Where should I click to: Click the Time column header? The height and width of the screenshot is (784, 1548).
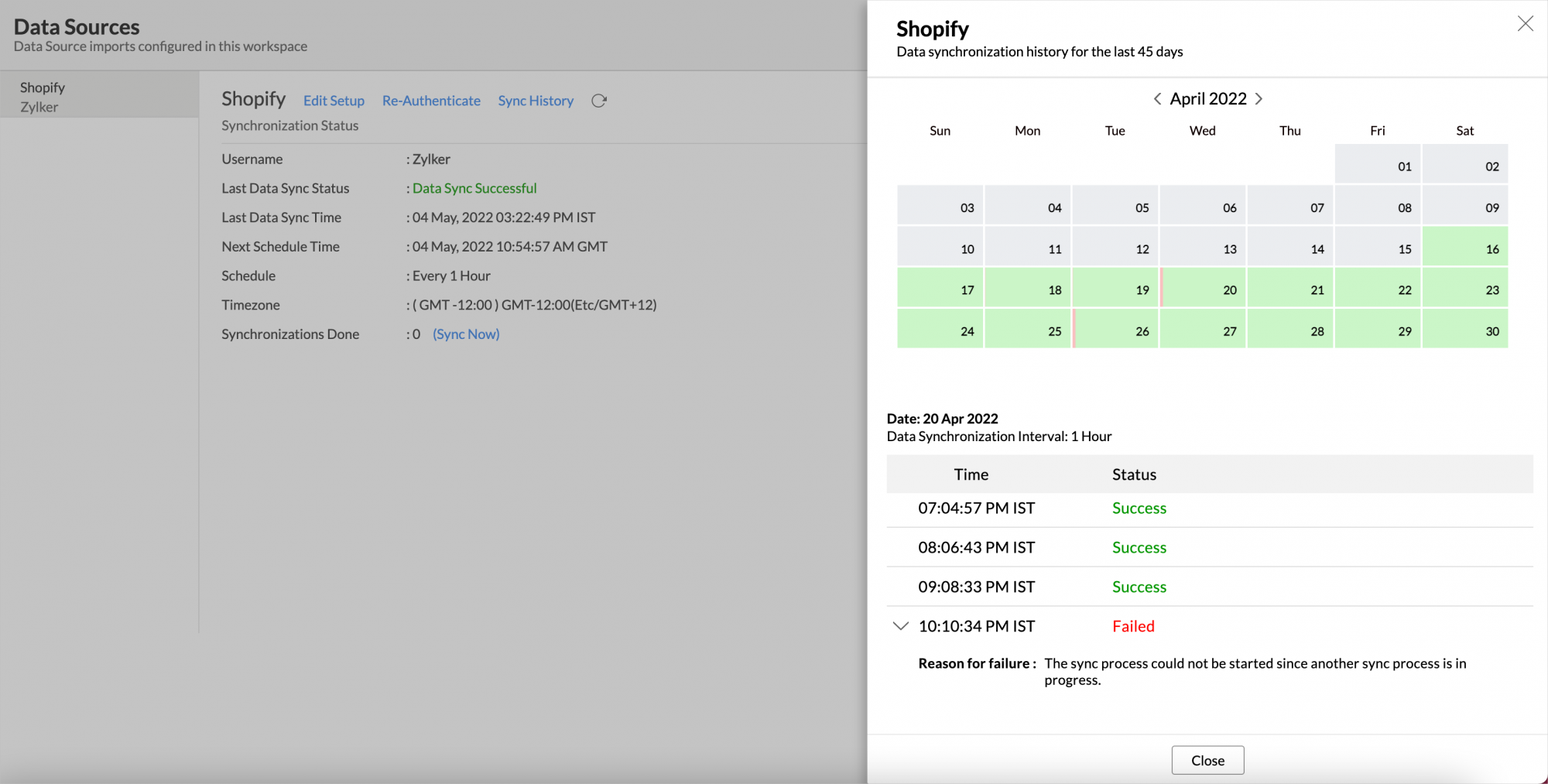971,474
